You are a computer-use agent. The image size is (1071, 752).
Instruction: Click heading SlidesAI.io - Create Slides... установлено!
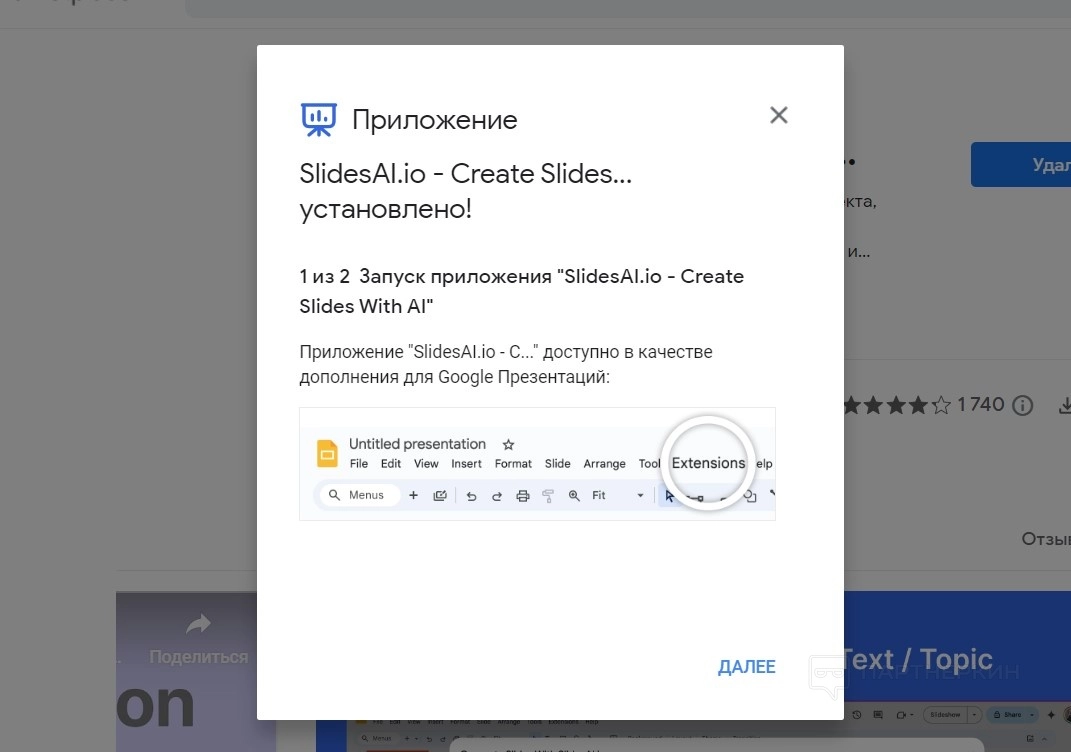pyautogui.click(x=466, y=191)
